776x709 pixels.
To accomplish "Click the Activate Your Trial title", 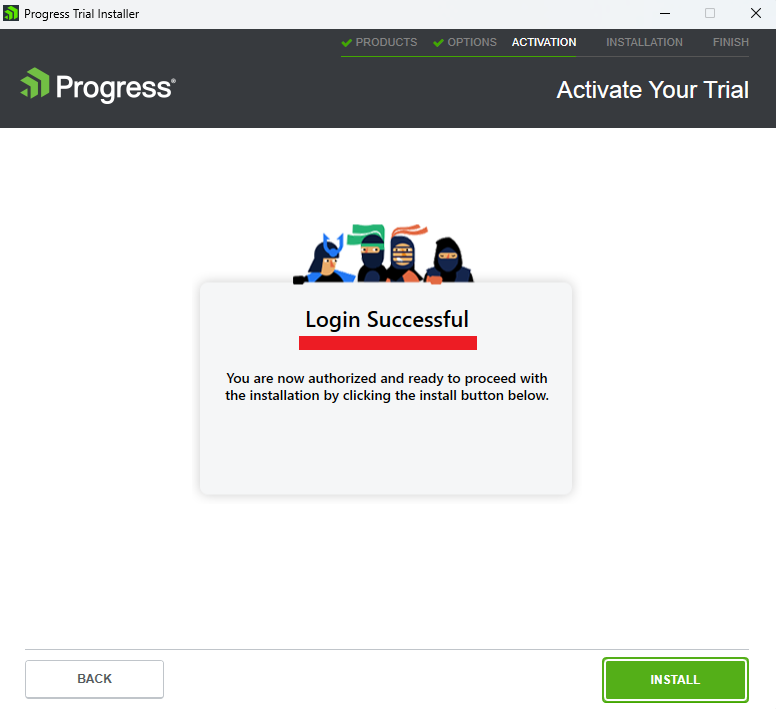I will coord(652,90).
